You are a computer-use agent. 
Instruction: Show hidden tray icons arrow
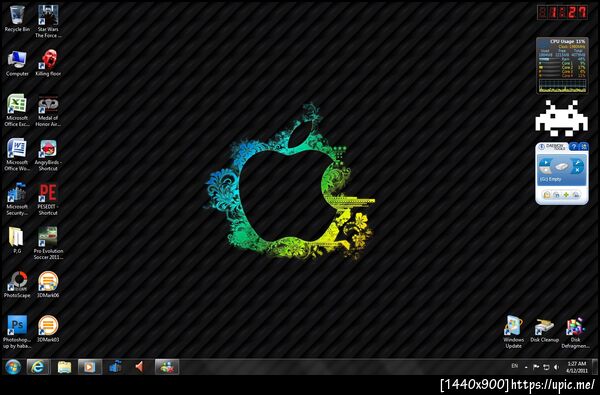(x=526, y=367)
